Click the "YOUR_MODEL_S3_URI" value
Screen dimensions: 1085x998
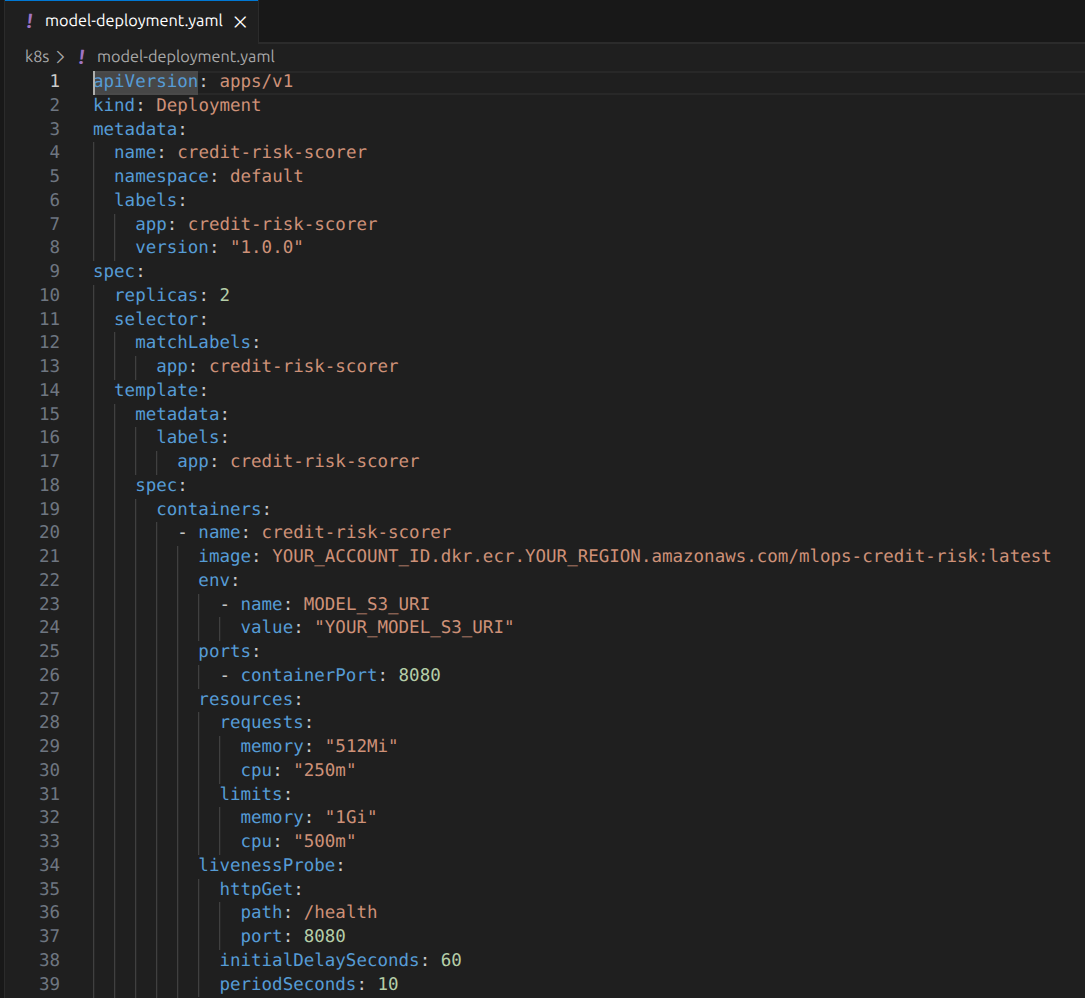tap(414, 628)
